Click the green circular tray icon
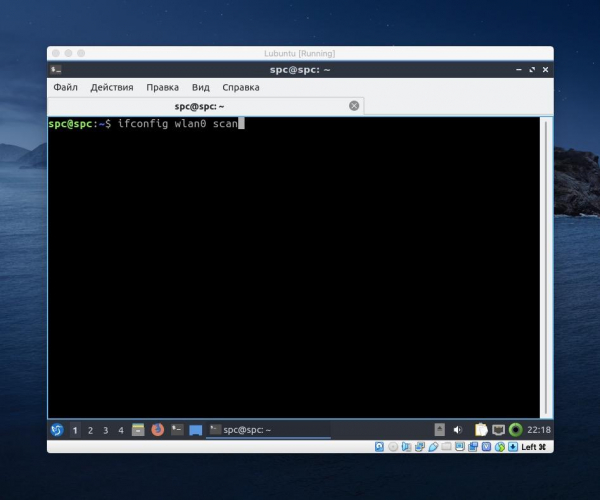The height and width of the screenshot is (500, 600). [516, 430]
